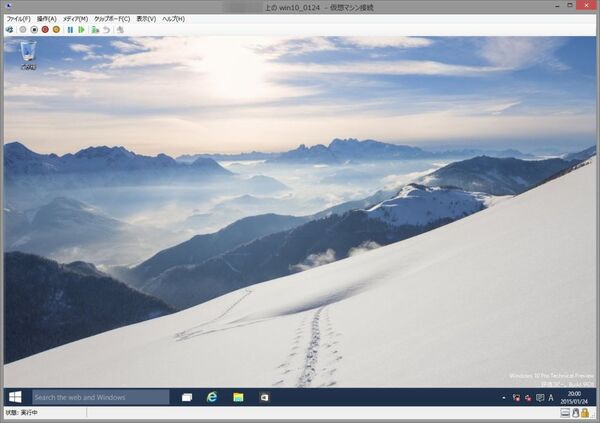Open the notifications (action center) tray icon
The height and width of the screenshot is (423, 600).
(x=540, y=398)
